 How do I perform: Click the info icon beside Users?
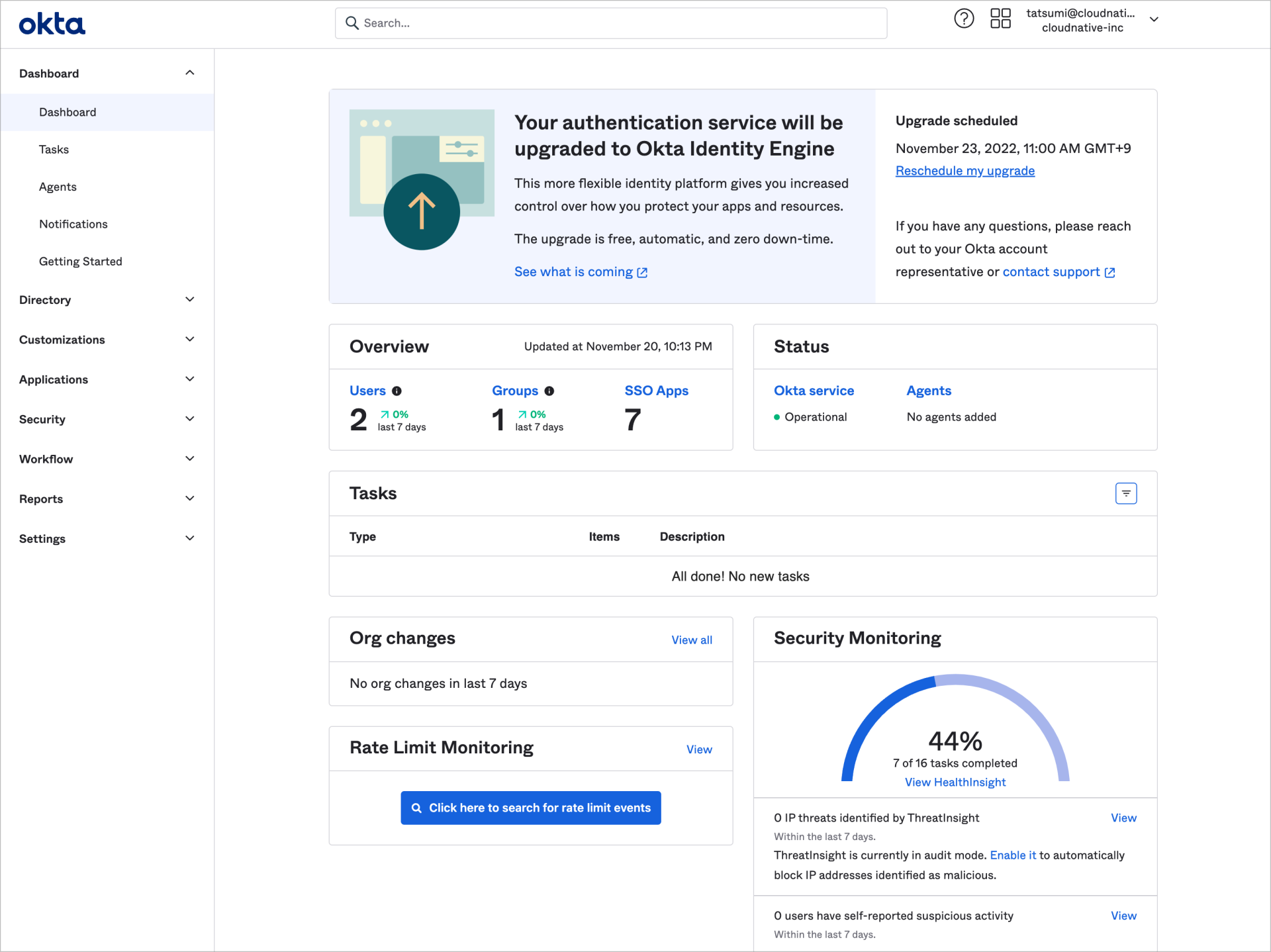click(x=397, y=391)
